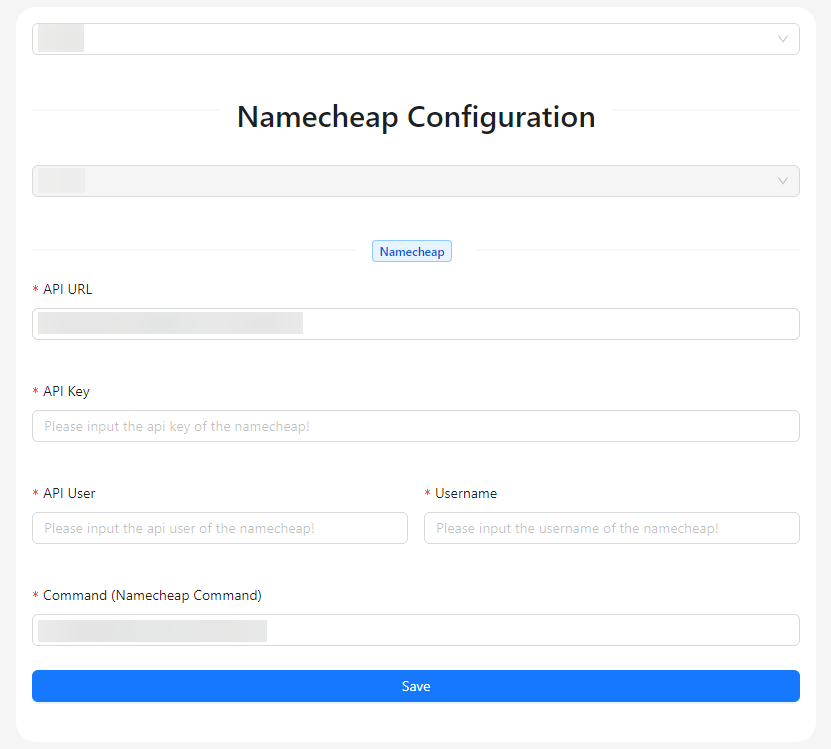Image resolution: width=831 pixels, height=749 pixels.
Task: Focus the API Key input field
Action: pos(415,426)
